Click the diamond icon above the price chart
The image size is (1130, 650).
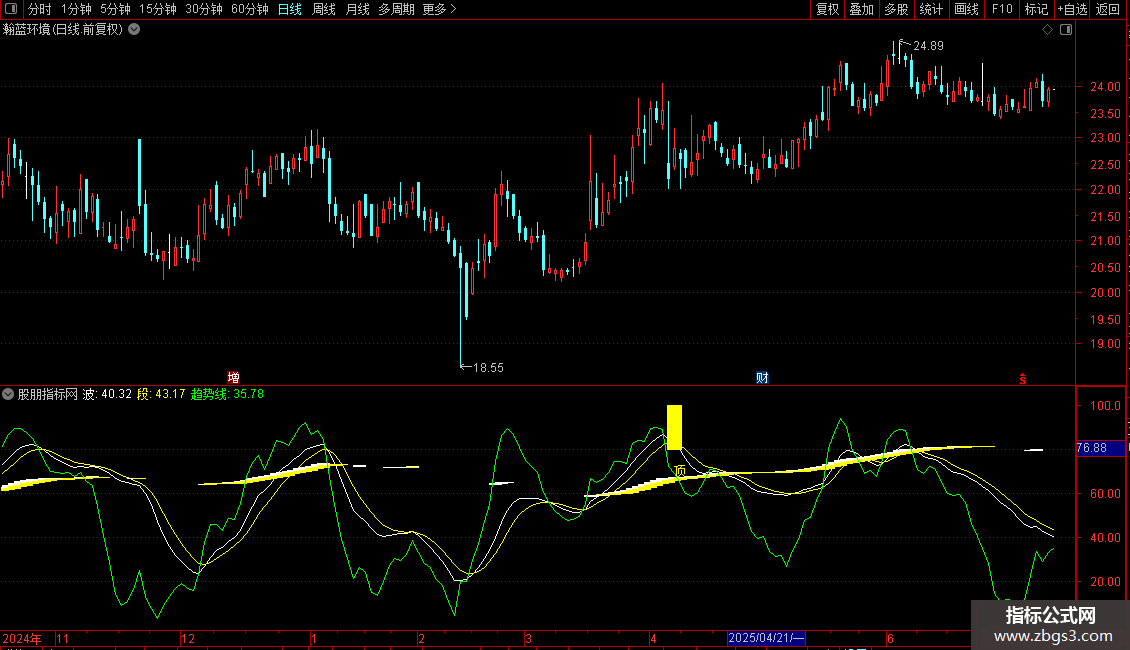(1048, 30)
